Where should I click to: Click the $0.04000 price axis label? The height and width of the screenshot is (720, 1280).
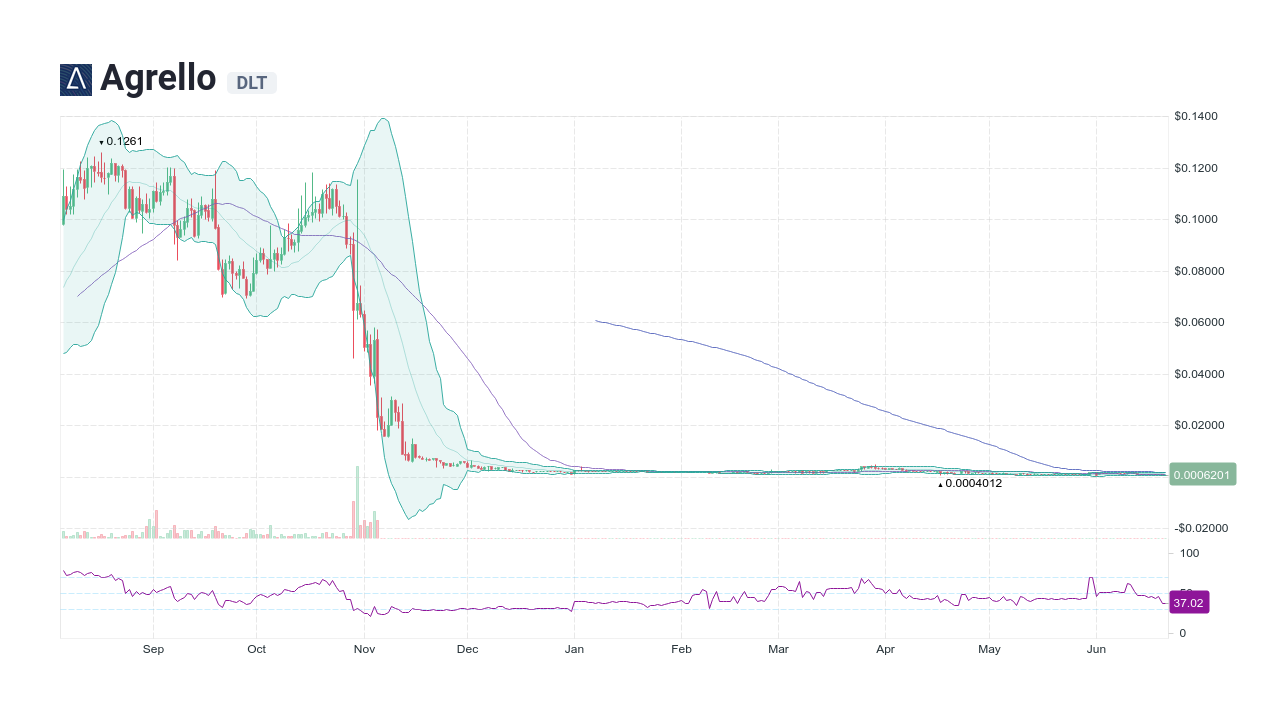1199,374
